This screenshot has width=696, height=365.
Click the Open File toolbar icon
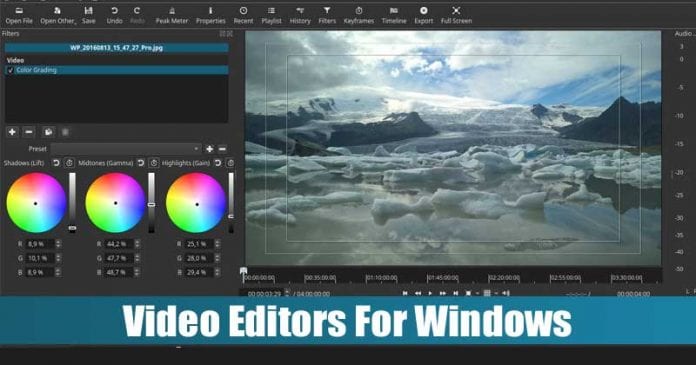[19, 15]
